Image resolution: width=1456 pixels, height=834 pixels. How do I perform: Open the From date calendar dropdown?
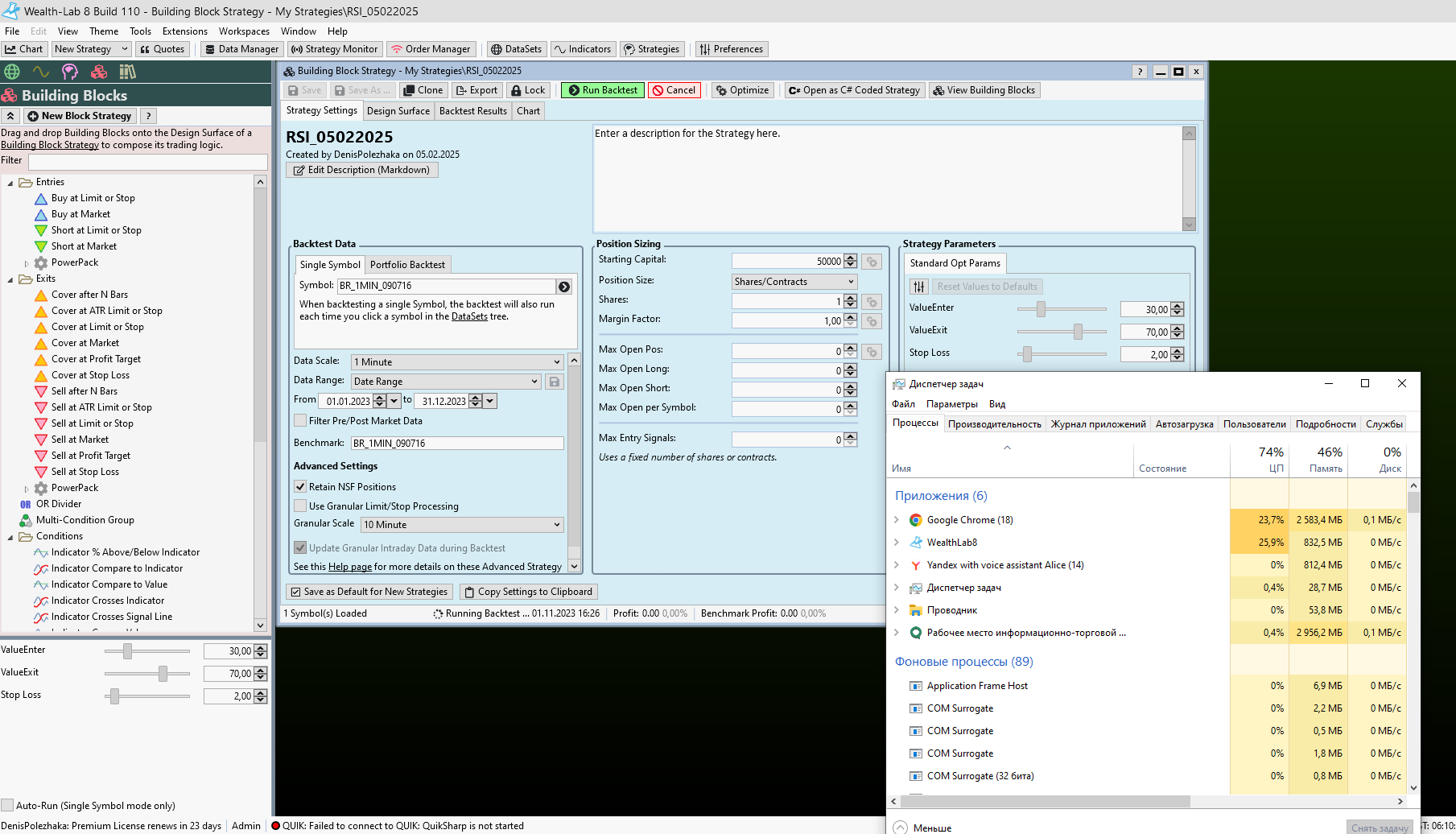[394, 401]
